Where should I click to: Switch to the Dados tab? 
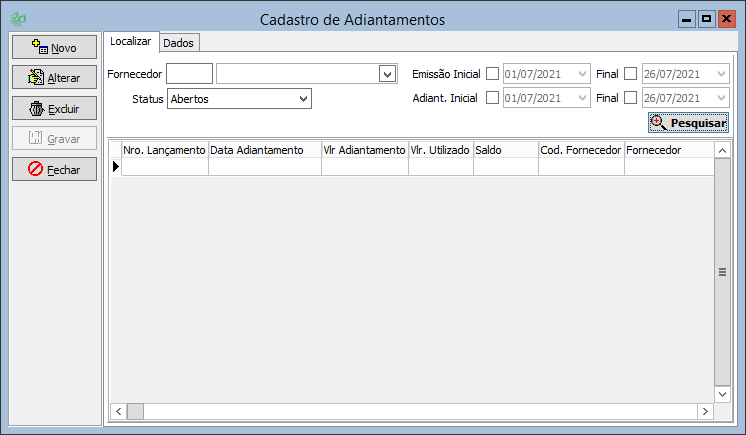(x=179, y=43)
